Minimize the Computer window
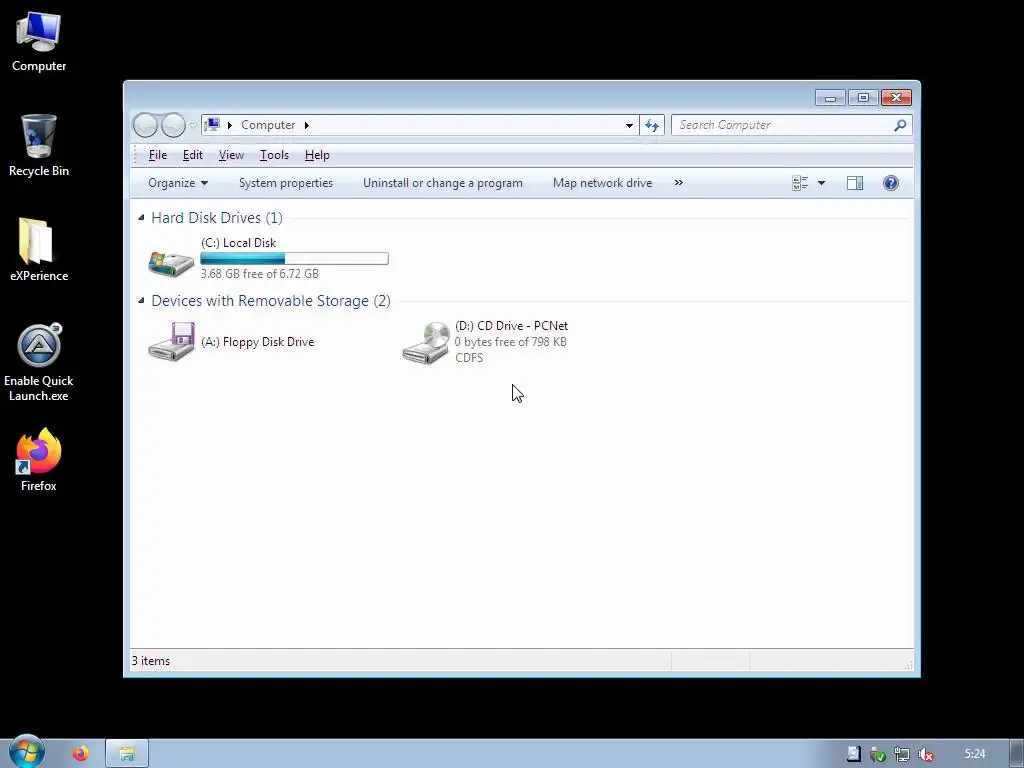The image size is (1024, 768). click(x=830, y=98)
